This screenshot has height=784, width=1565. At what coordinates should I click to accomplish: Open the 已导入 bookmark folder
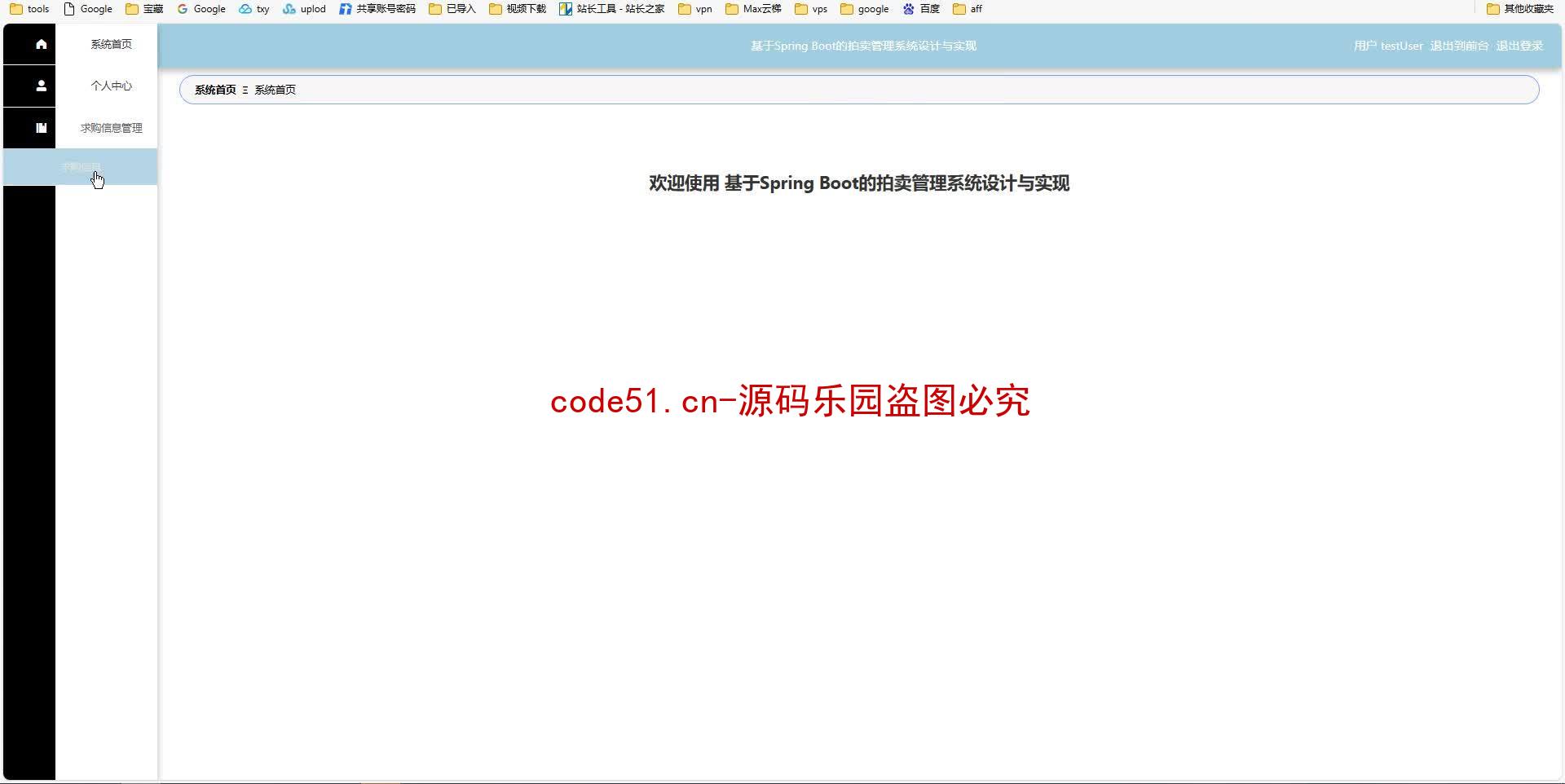(x=452, y=9)
